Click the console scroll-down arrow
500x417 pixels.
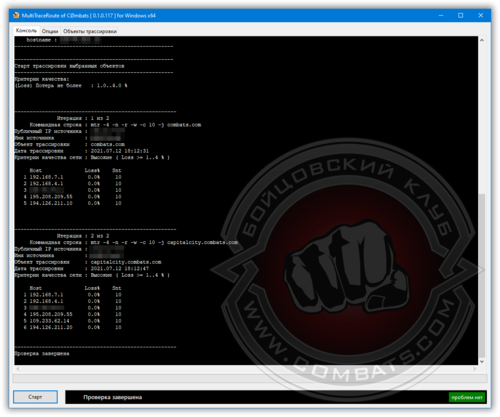point(482,361)
